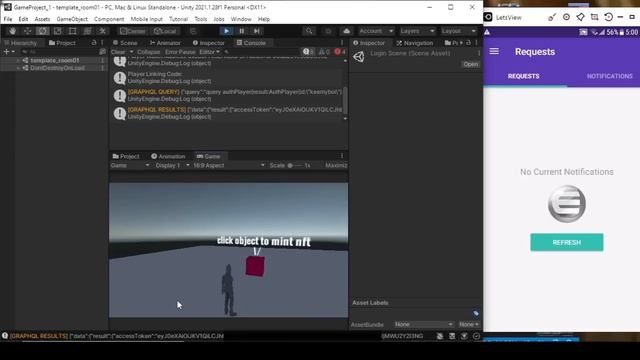This screenshot has height=360, width=640.
Task: Select the custom editor tools icon
Action: 102,31
